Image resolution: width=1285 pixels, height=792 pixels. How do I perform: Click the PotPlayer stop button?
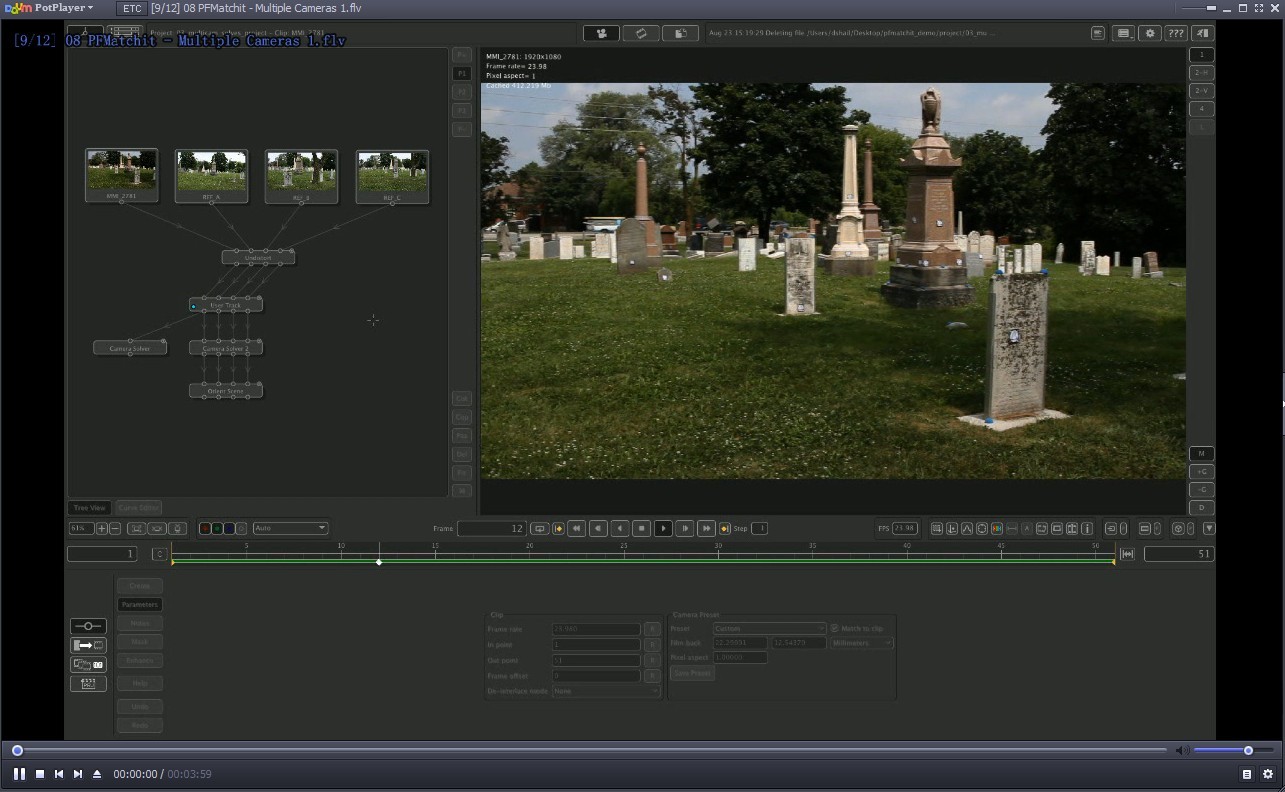pos(40,774)
